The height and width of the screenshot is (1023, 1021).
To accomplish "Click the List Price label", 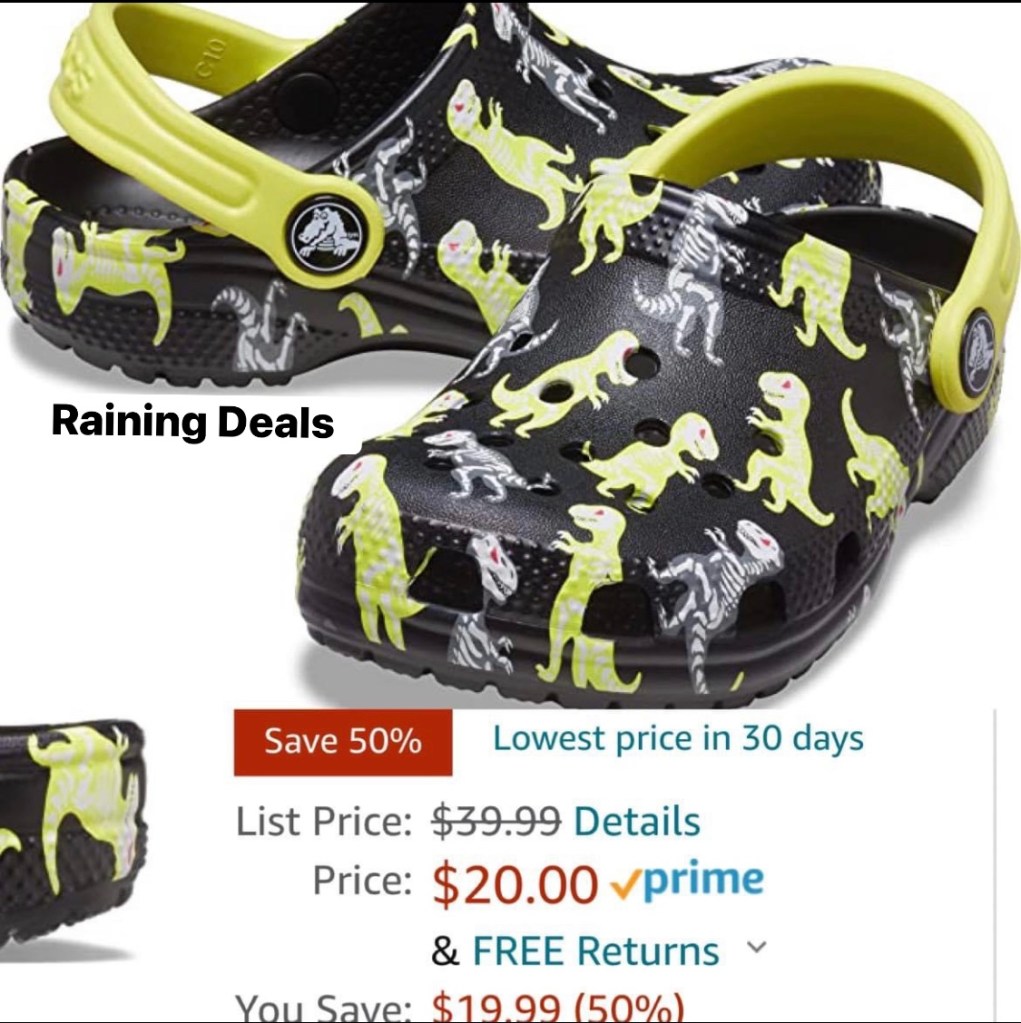I will click(324, 821).
